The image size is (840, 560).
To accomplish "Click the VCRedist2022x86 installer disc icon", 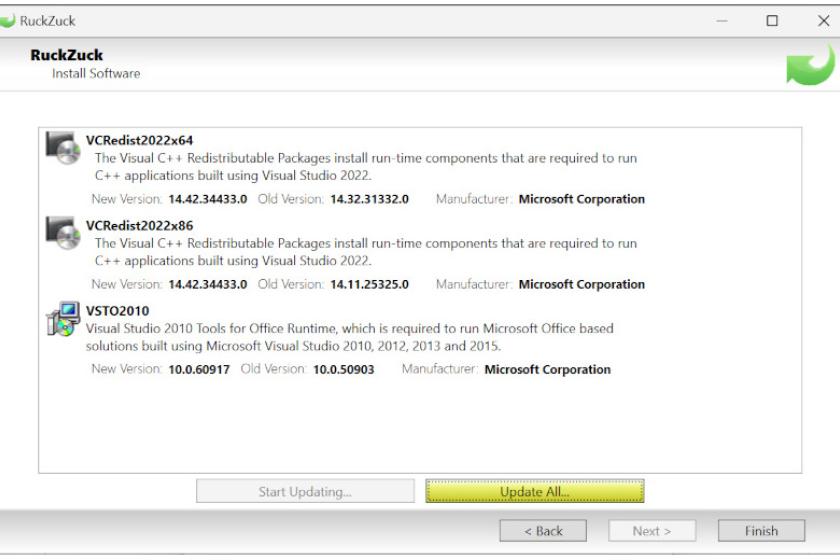I will 63,233.
